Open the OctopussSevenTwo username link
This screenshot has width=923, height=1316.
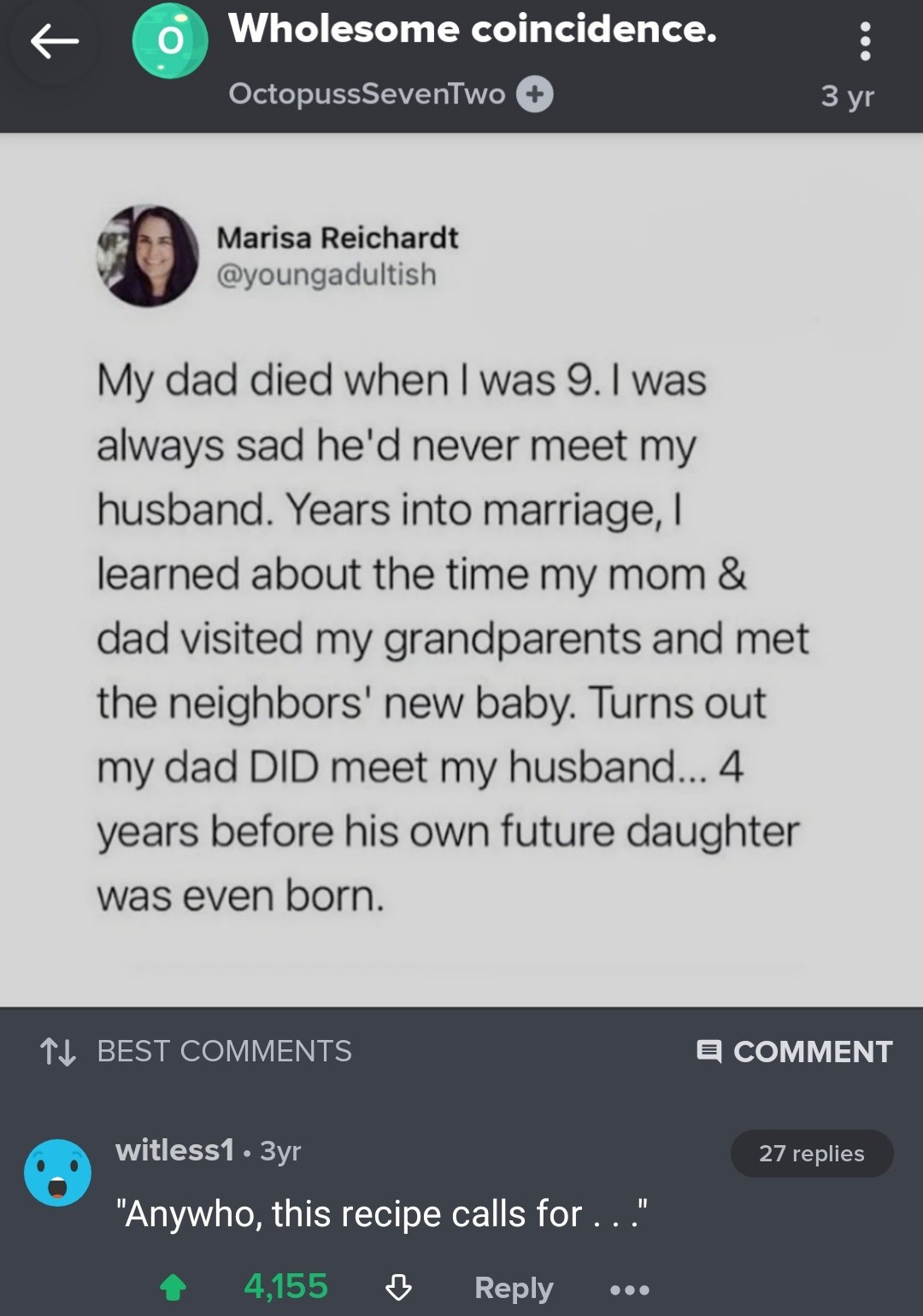point(367,93)
